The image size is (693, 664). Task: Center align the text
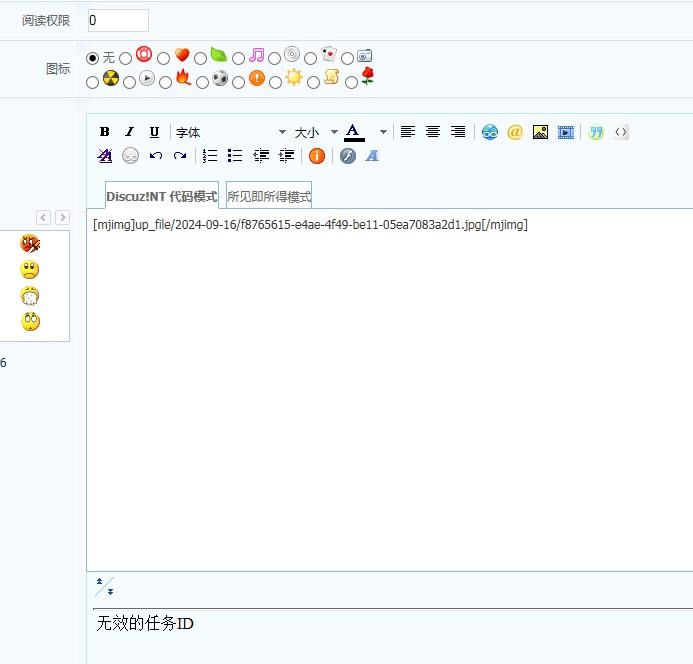click(433, 132)
